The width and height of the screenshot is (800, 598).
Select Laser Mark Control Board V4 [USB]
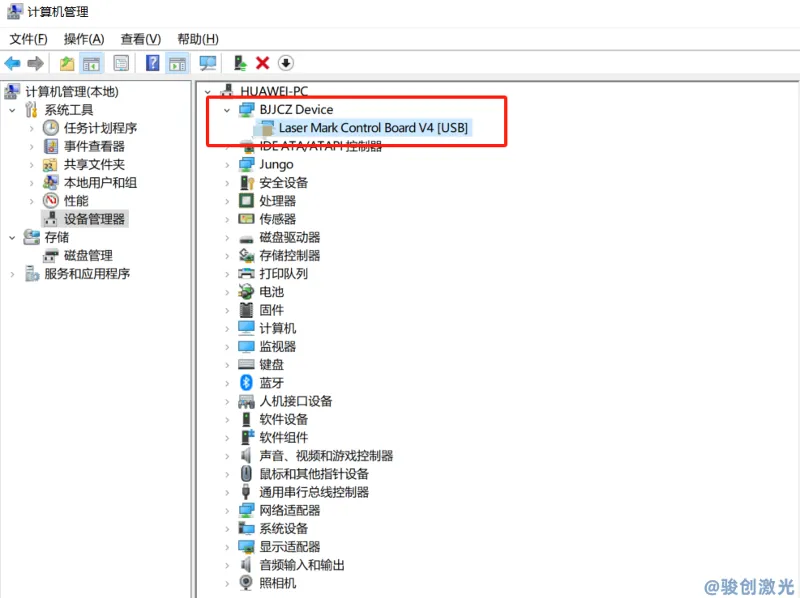click(x=373, y=128)
